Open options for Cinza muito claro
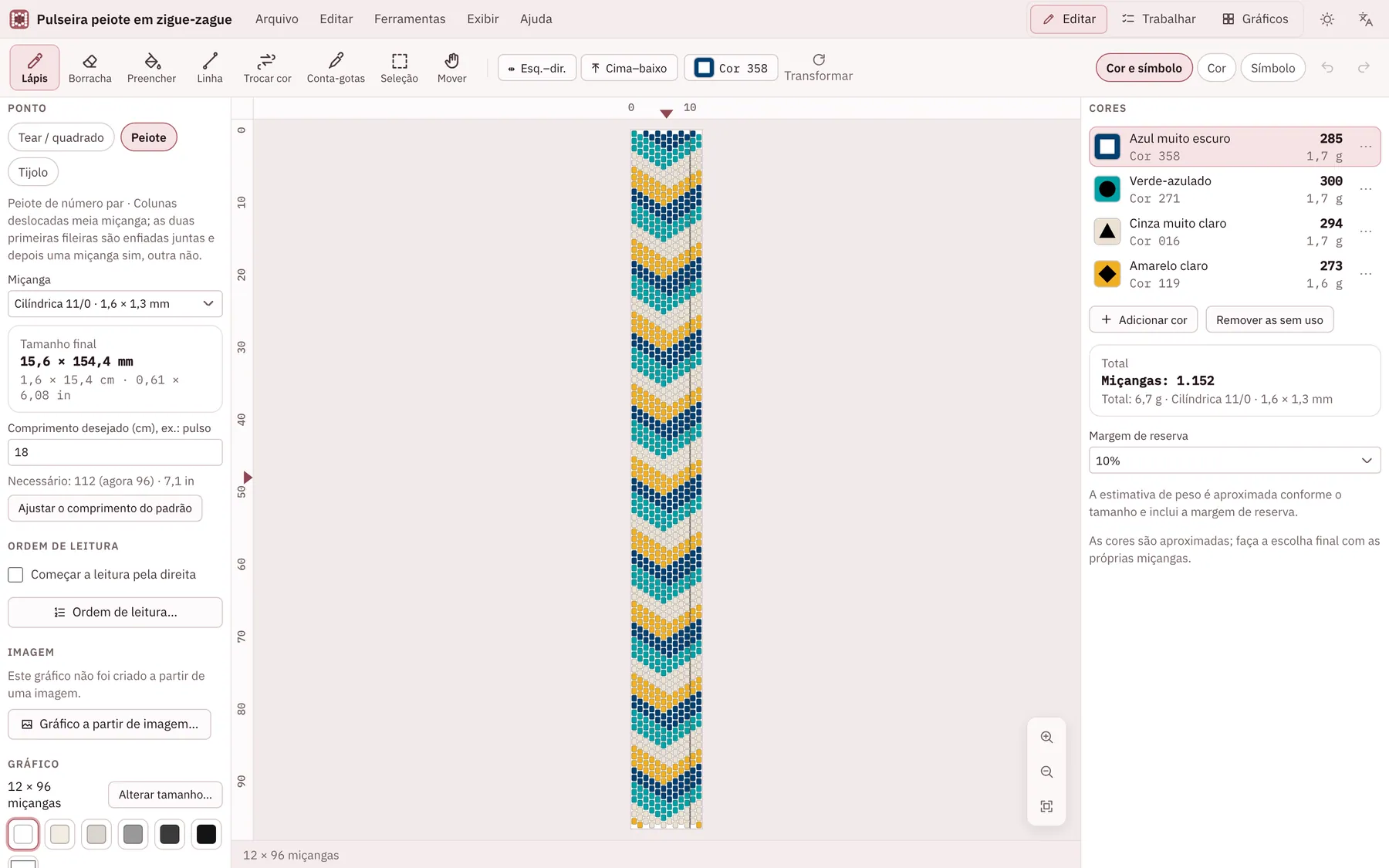Image resolution: width=1389 pixels, height=868 pixels. tap(1366, 231)
